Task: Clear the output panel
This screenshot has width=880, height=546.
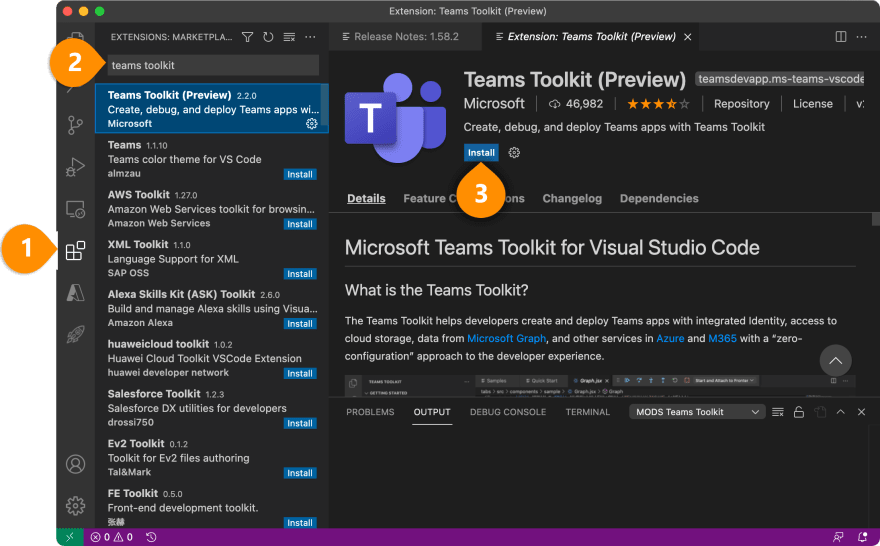Action: pyautogui.click(x=778, y=412)
